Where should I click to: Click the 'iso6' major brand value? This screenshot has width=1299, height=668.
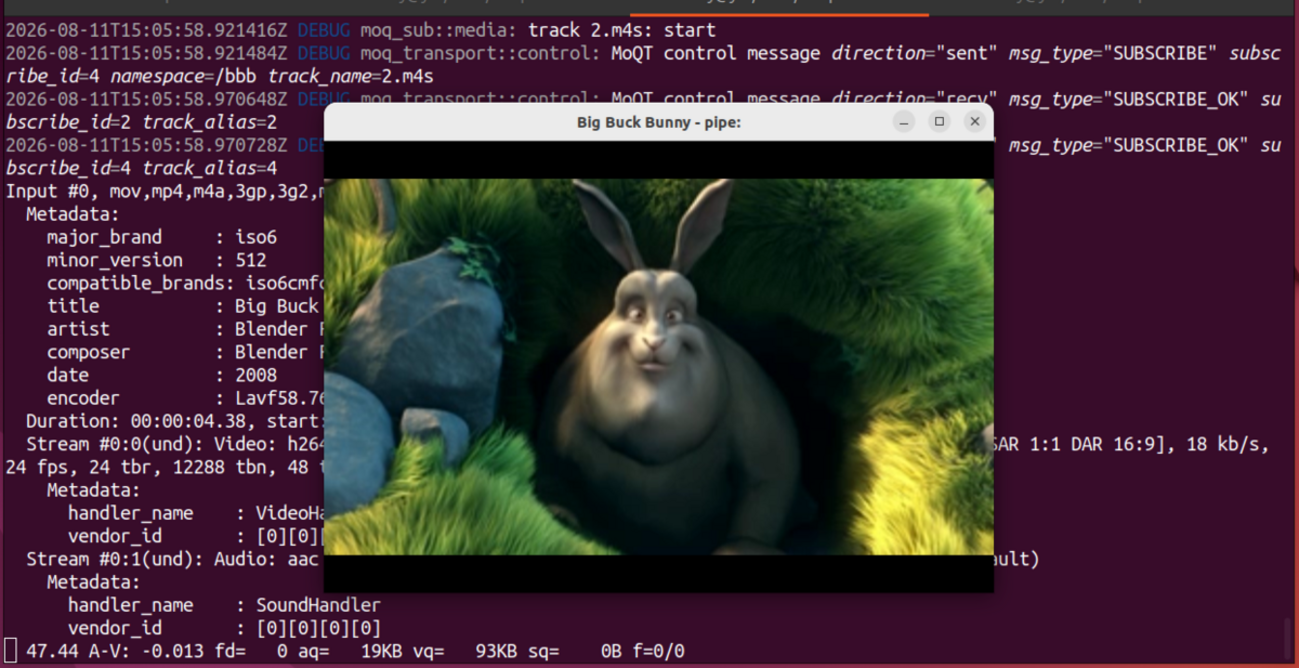(256, 237)
